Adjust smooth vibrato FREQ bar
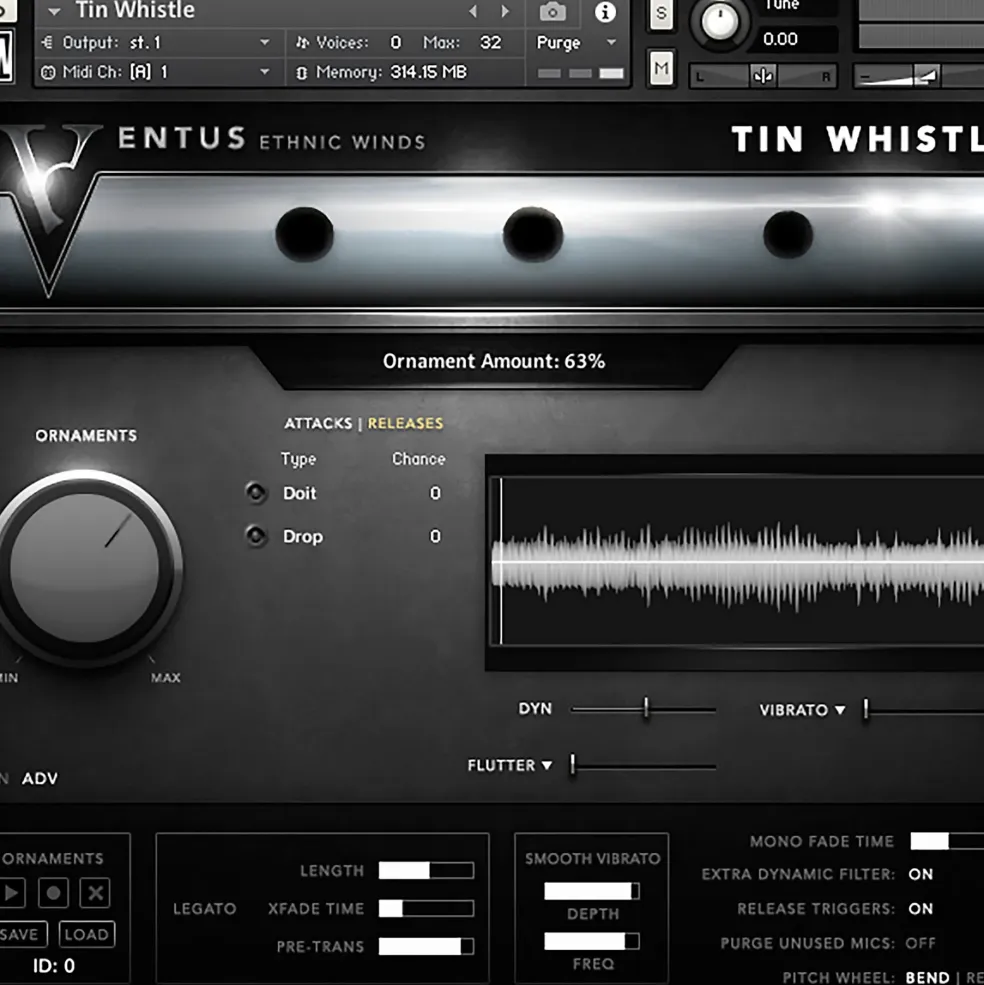984x985 pixels. point(592,941)
